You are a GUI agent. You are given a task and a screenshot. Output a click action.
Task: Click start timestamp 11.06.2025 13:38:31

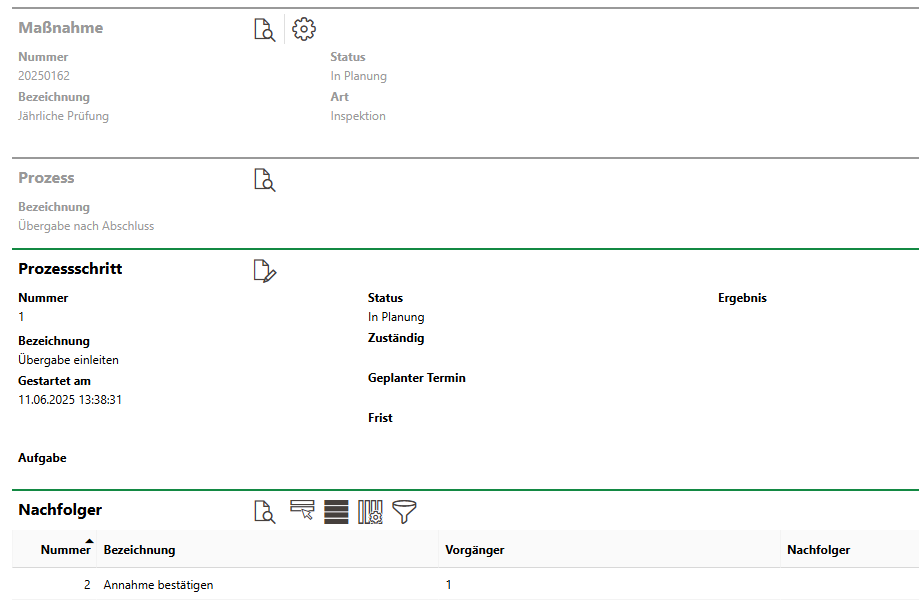click(x=70, y=400)
